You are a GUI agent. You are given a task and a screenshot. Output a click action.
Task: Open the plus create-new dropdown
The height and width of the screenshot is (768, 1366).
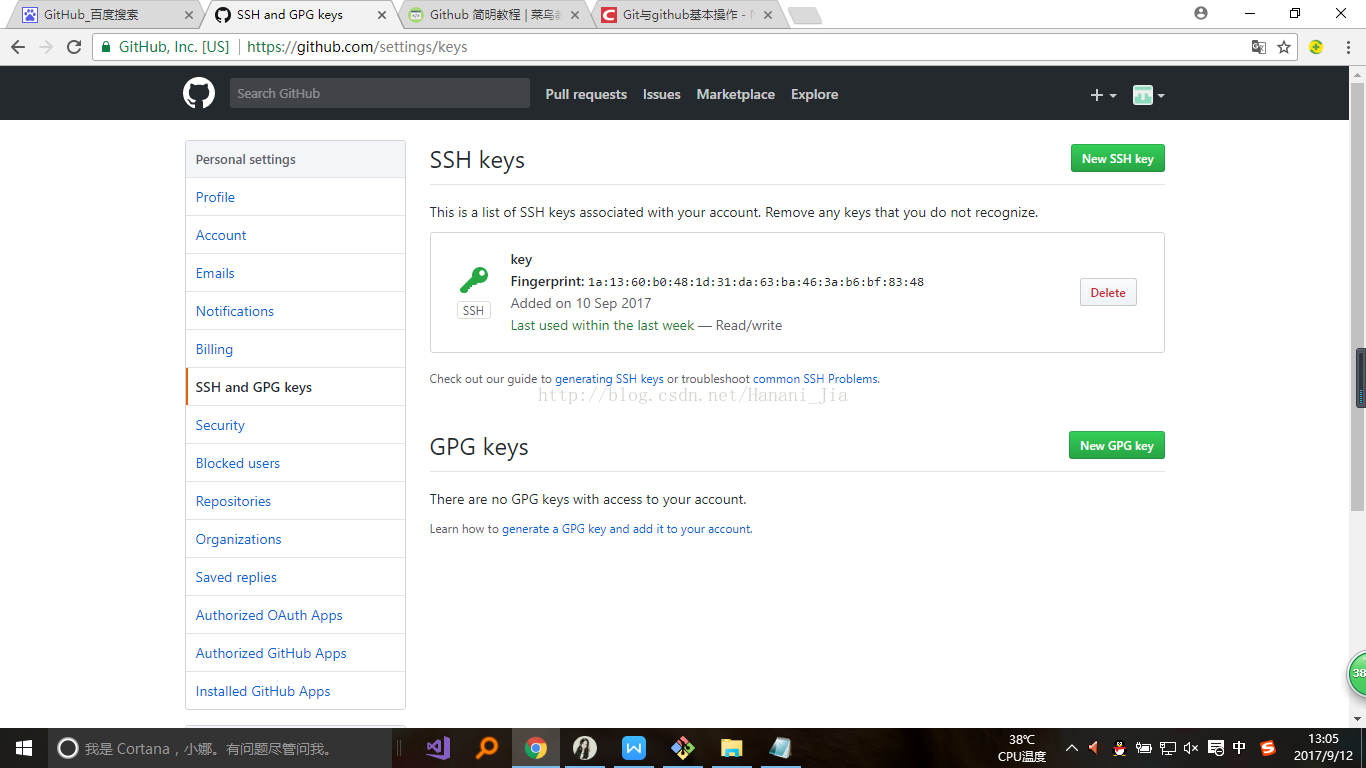(x=1103, y=95)
